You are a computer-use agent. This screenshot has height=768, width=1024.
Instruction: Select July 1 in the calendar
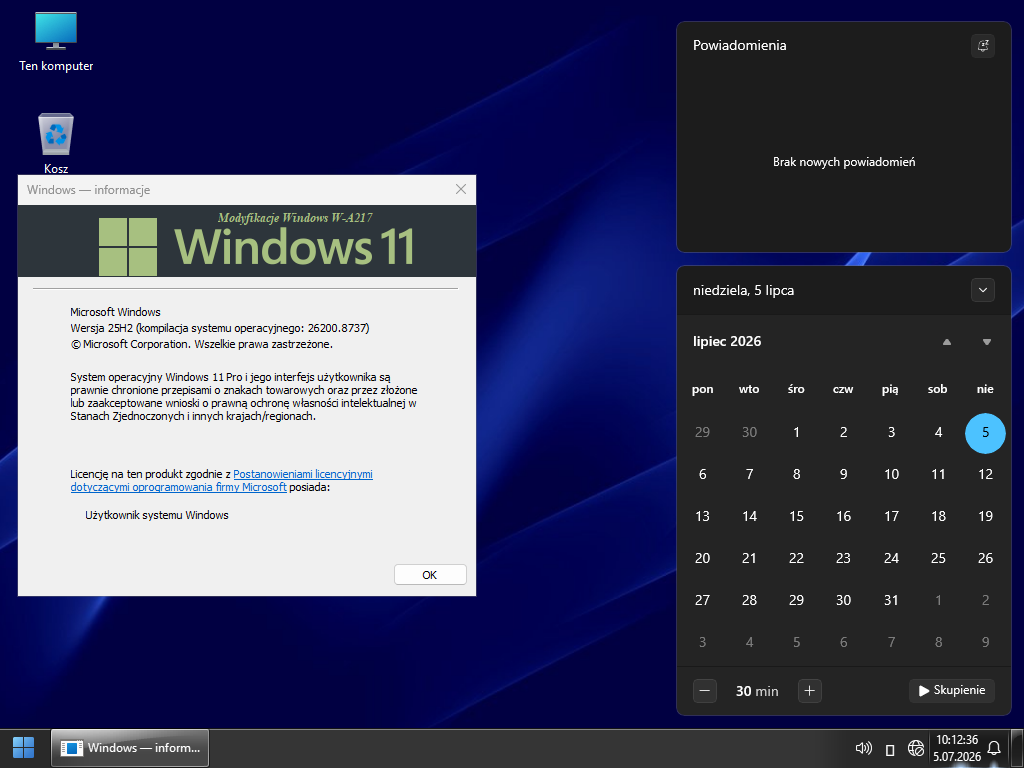796,432
